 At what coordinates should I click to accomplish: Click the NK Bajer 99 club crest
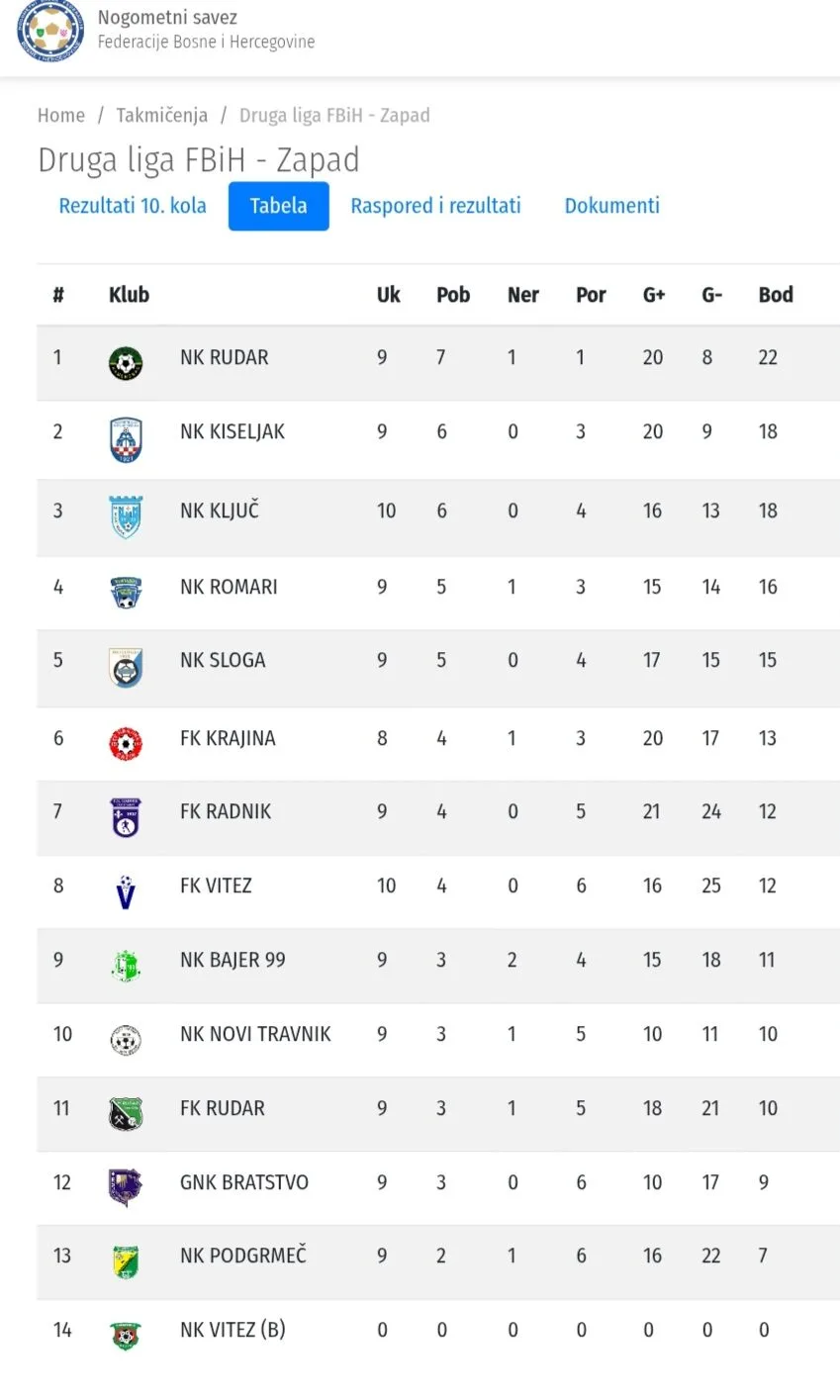tap(126, 966)
